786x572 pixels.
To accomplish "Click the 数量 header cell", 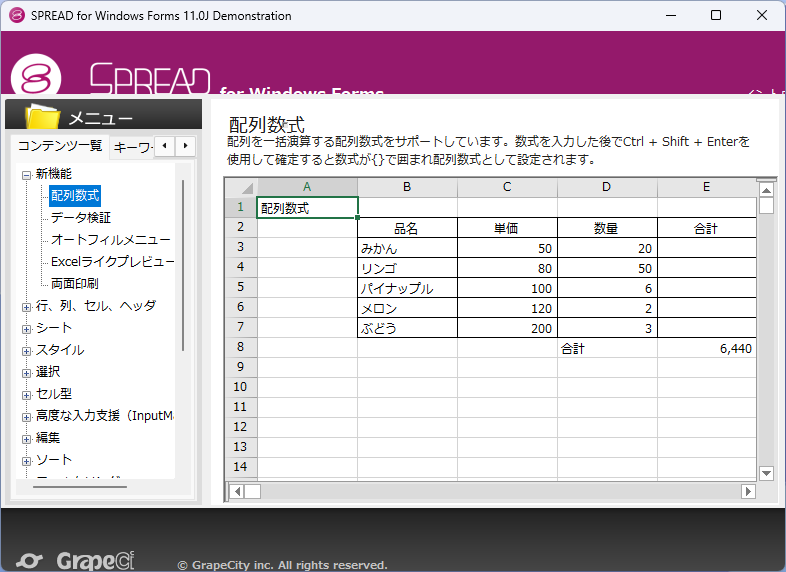I will pos(607,228).
